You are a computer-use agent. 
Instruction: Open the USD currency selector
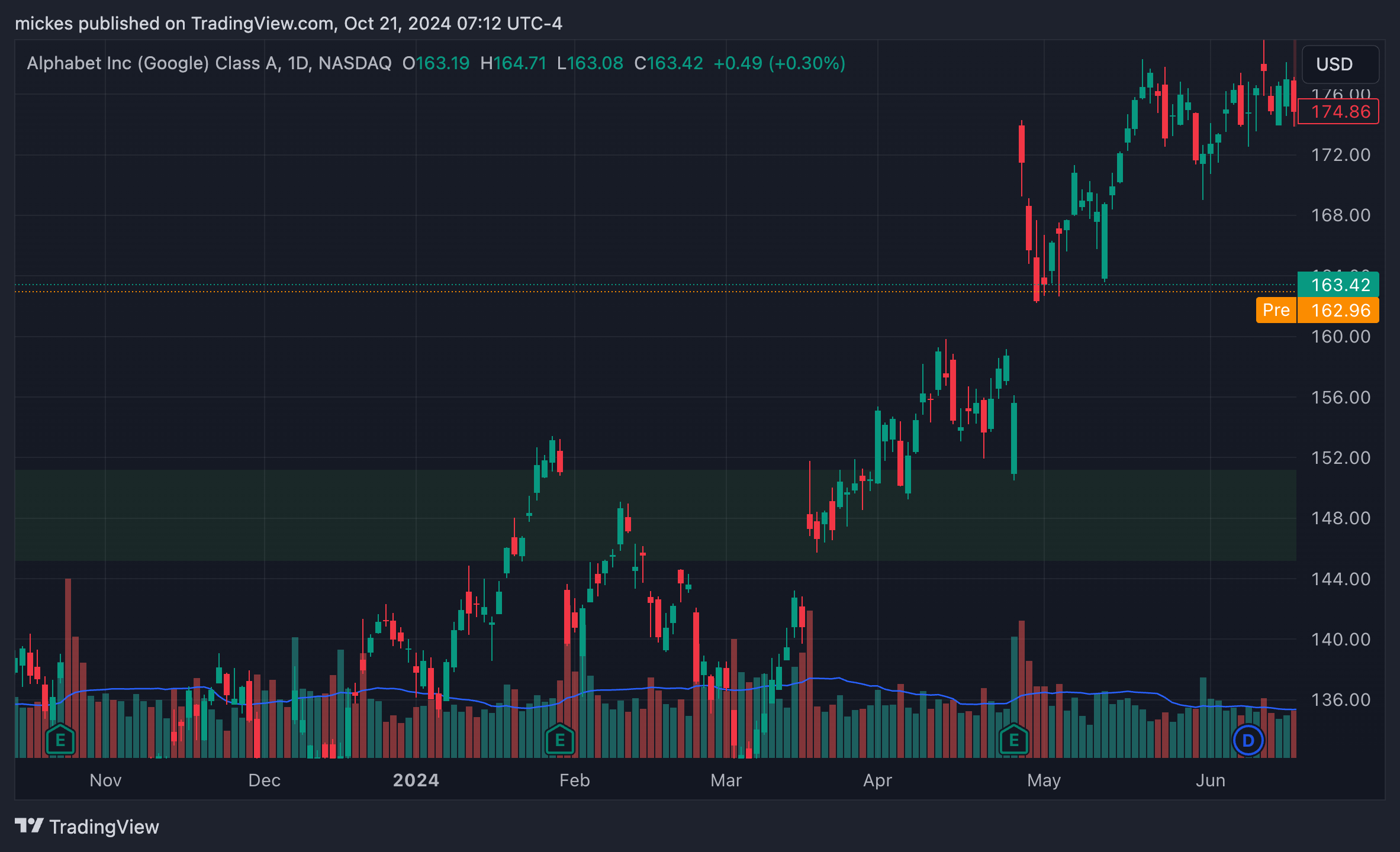[1340, 64]
